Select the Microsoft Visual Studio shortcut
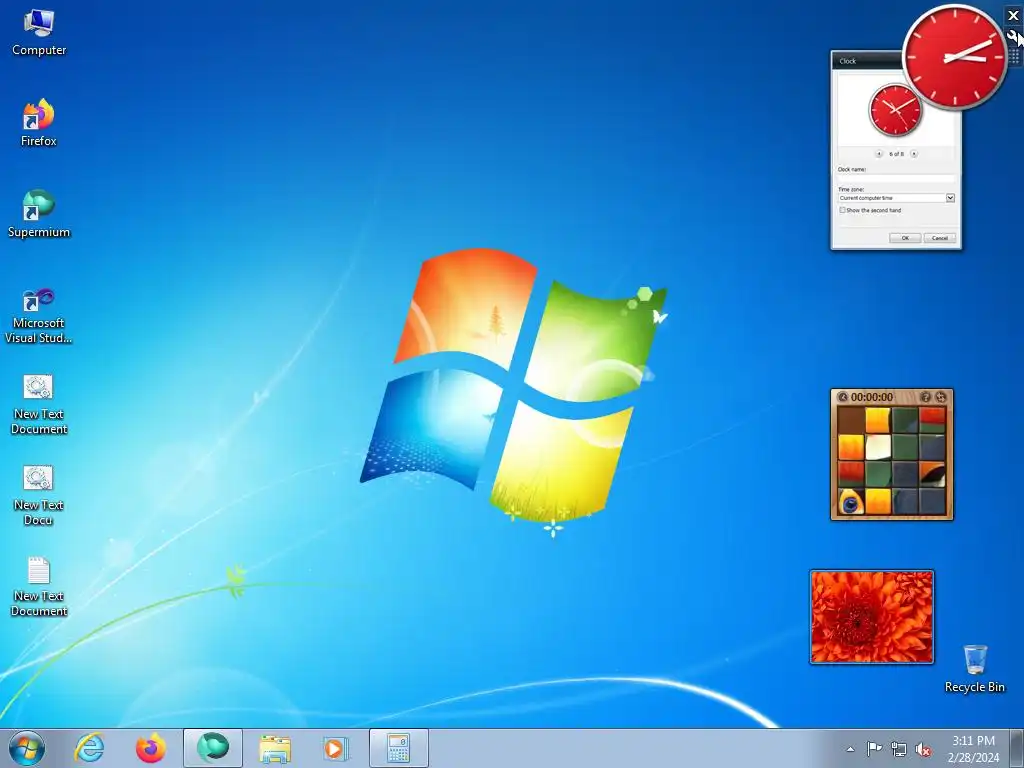 (x=39, y=316)
